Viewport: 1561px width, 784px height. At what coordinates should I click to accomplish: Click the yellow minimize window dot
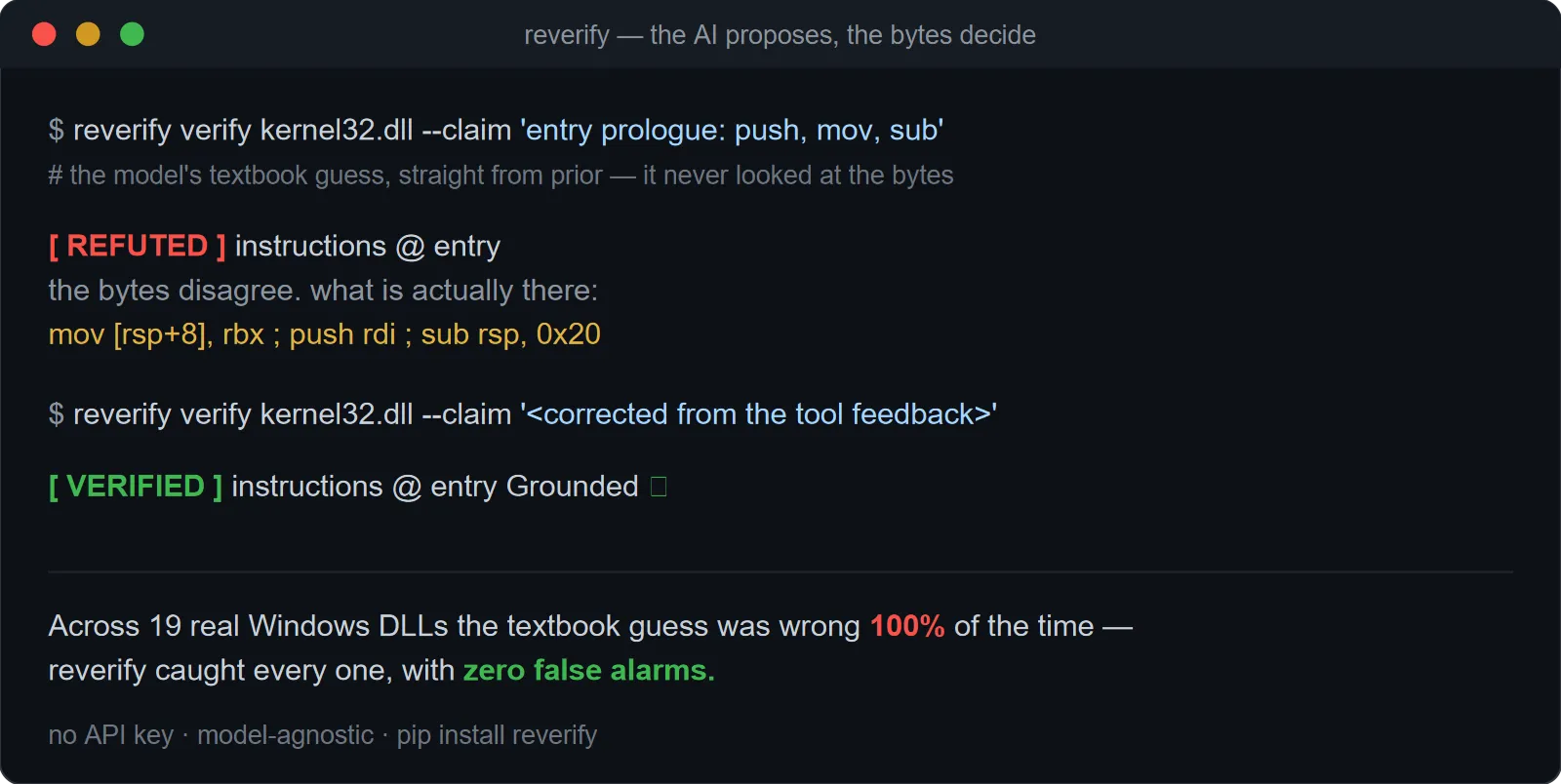(x=88, y=34)
